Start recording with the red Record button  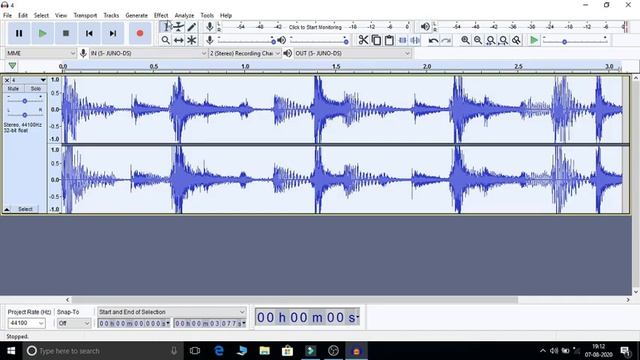140,33
